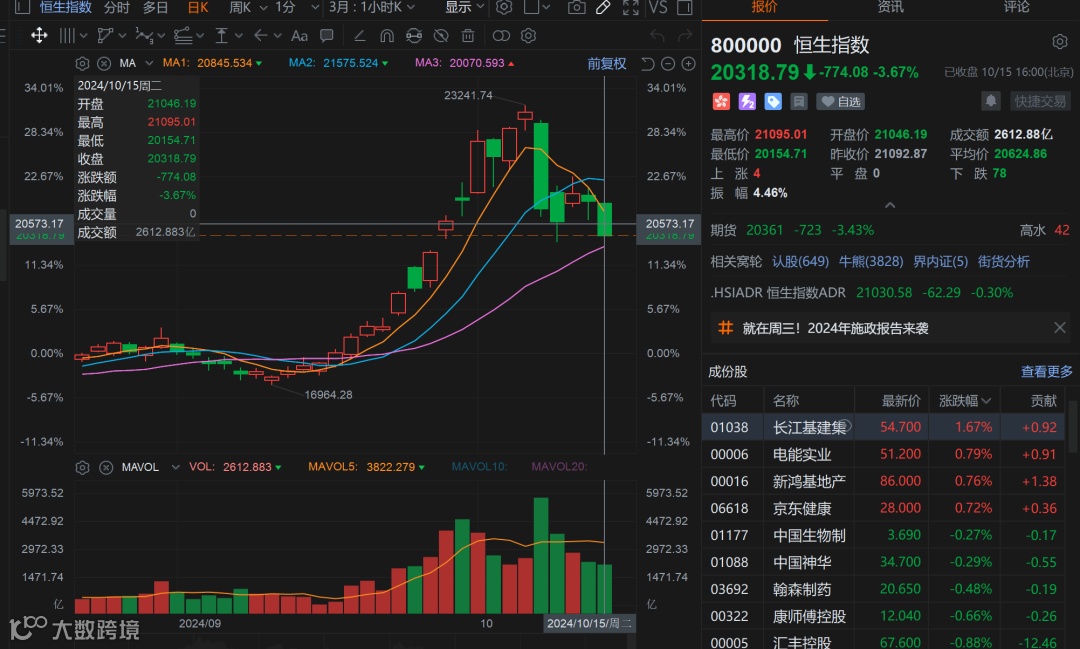Click the 前复权 adjustment link
The image size is (1080, 649).
[x=607, y=64]
